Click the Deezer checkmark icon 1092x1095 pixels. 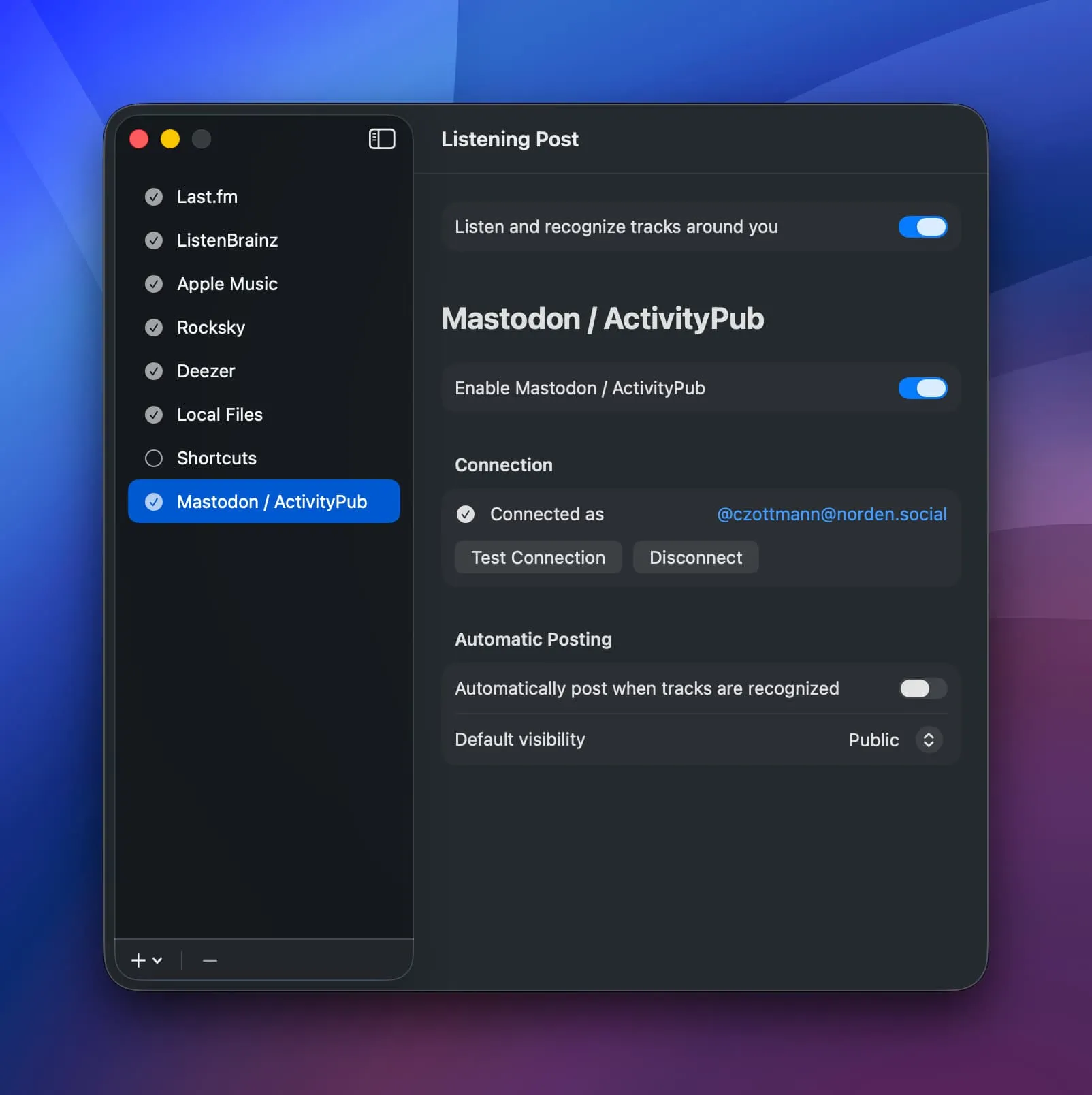154,371
